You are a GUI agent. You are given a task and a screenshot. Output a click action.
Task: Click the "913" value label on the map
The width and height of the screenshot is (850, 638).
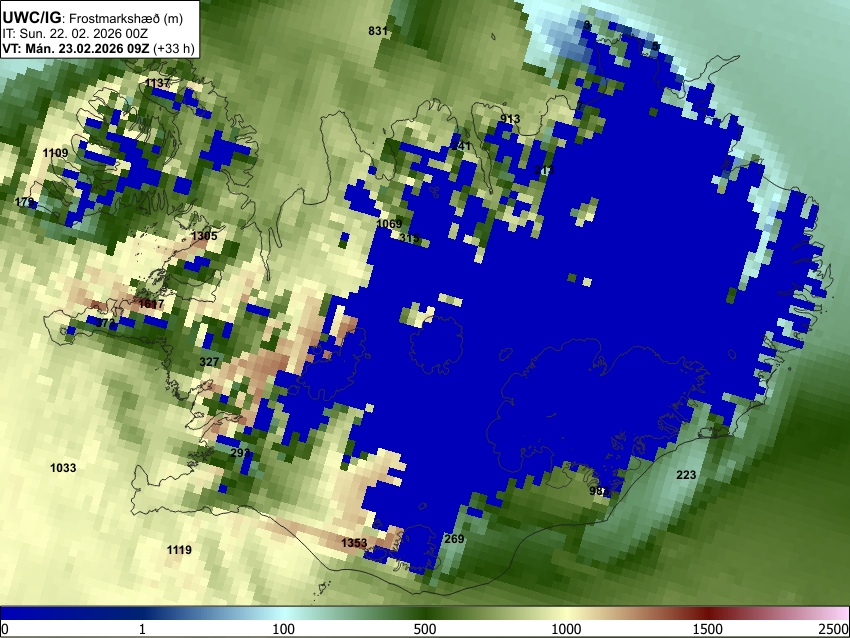click(x=510, y=119)
